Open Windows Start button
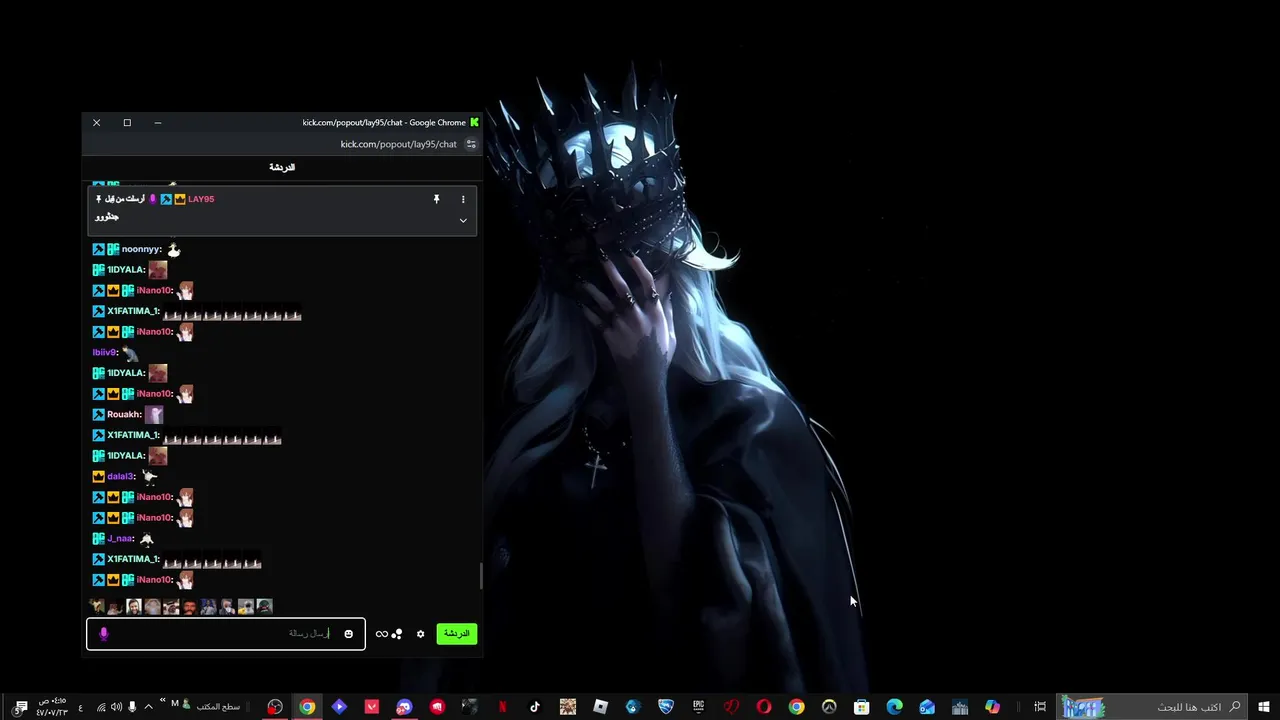The height and width of the screenshot is (720, 1280). pos(1263,706)
